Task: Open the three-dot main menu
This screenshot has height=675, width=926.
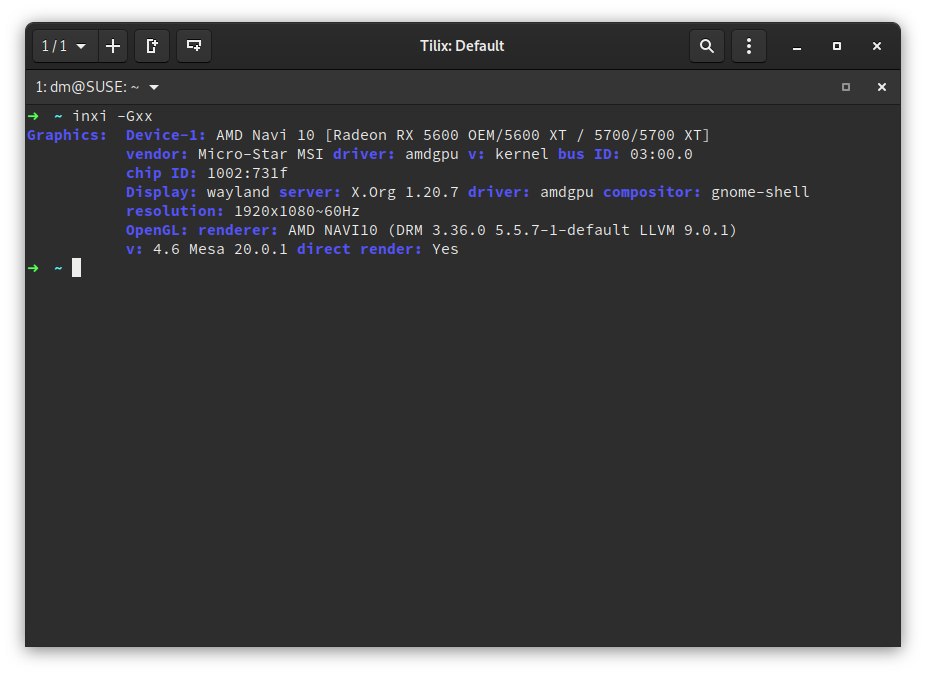Action: click(x=748, y=46)
